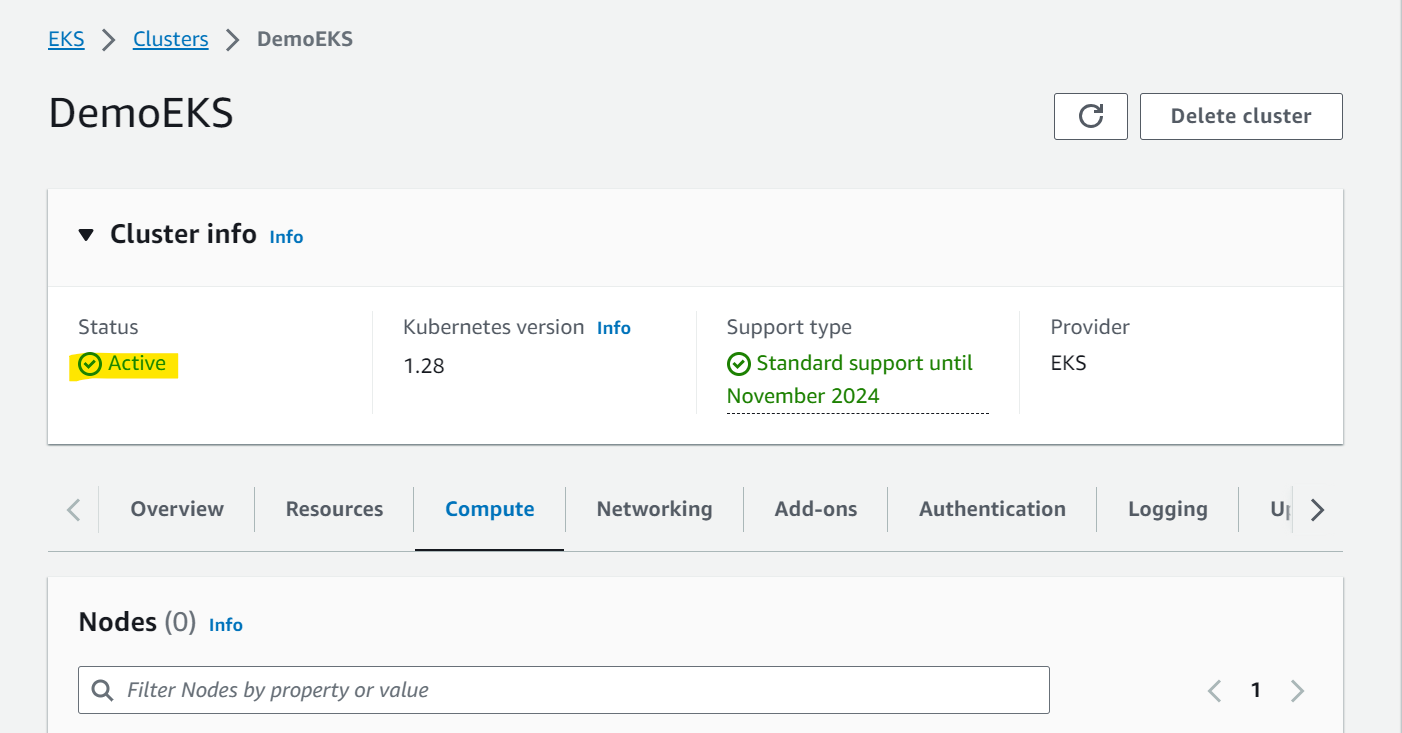Show the Logging tab
The image size is (1402, 733).
[x=1168, y=509]
